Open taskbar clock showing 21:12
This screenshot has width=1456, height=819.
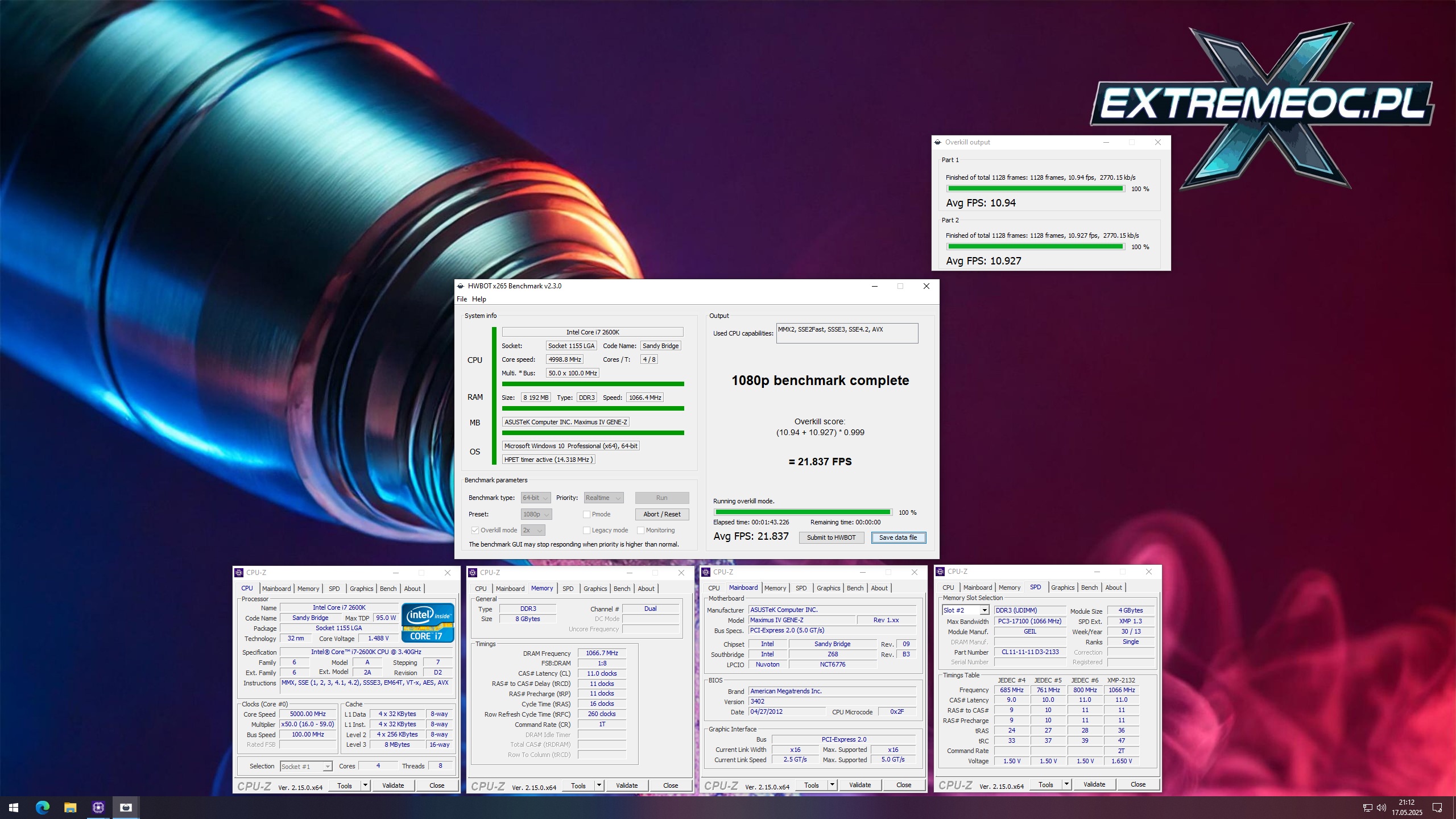click(1407, 808)
